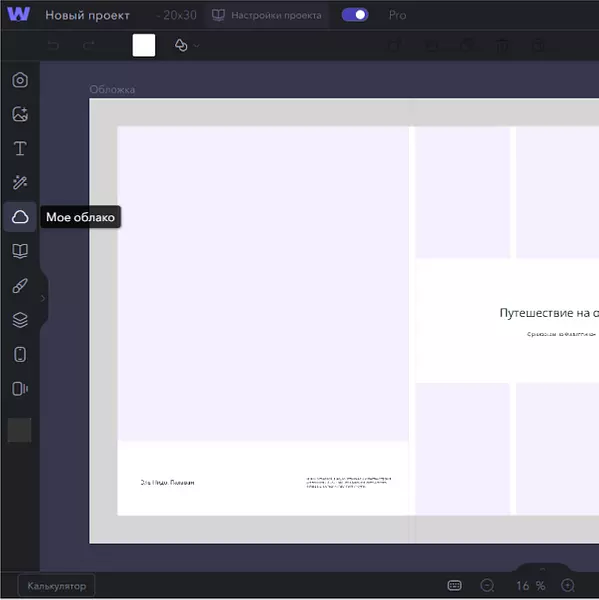Image resolution: width=599 pixels, height=600 pixels.
Task: Click the phone icon in sidebar
Action: 20,354
